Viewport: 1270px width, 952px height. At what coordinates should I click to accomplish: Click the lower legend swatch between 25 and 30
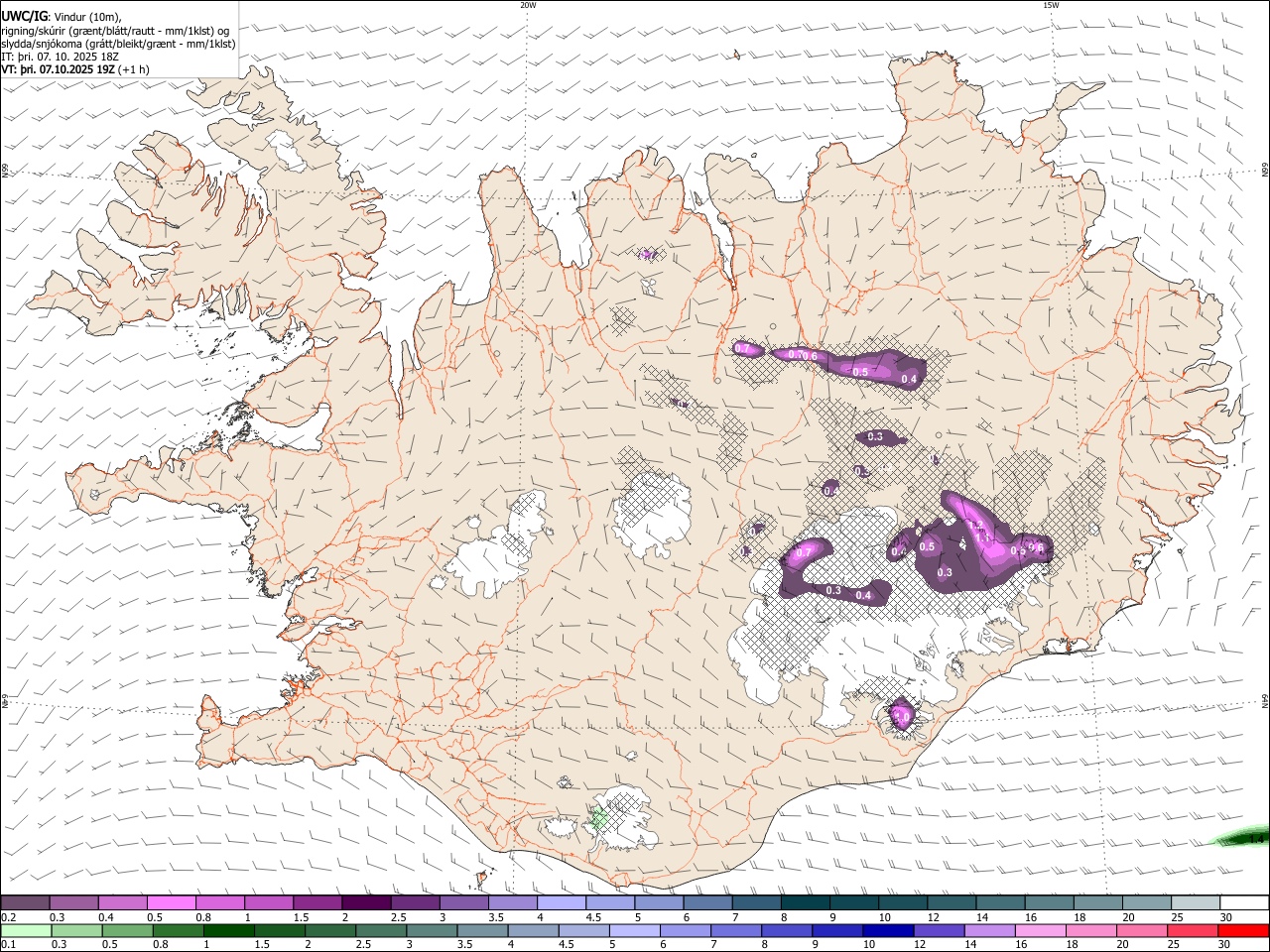coord(1193,930)
